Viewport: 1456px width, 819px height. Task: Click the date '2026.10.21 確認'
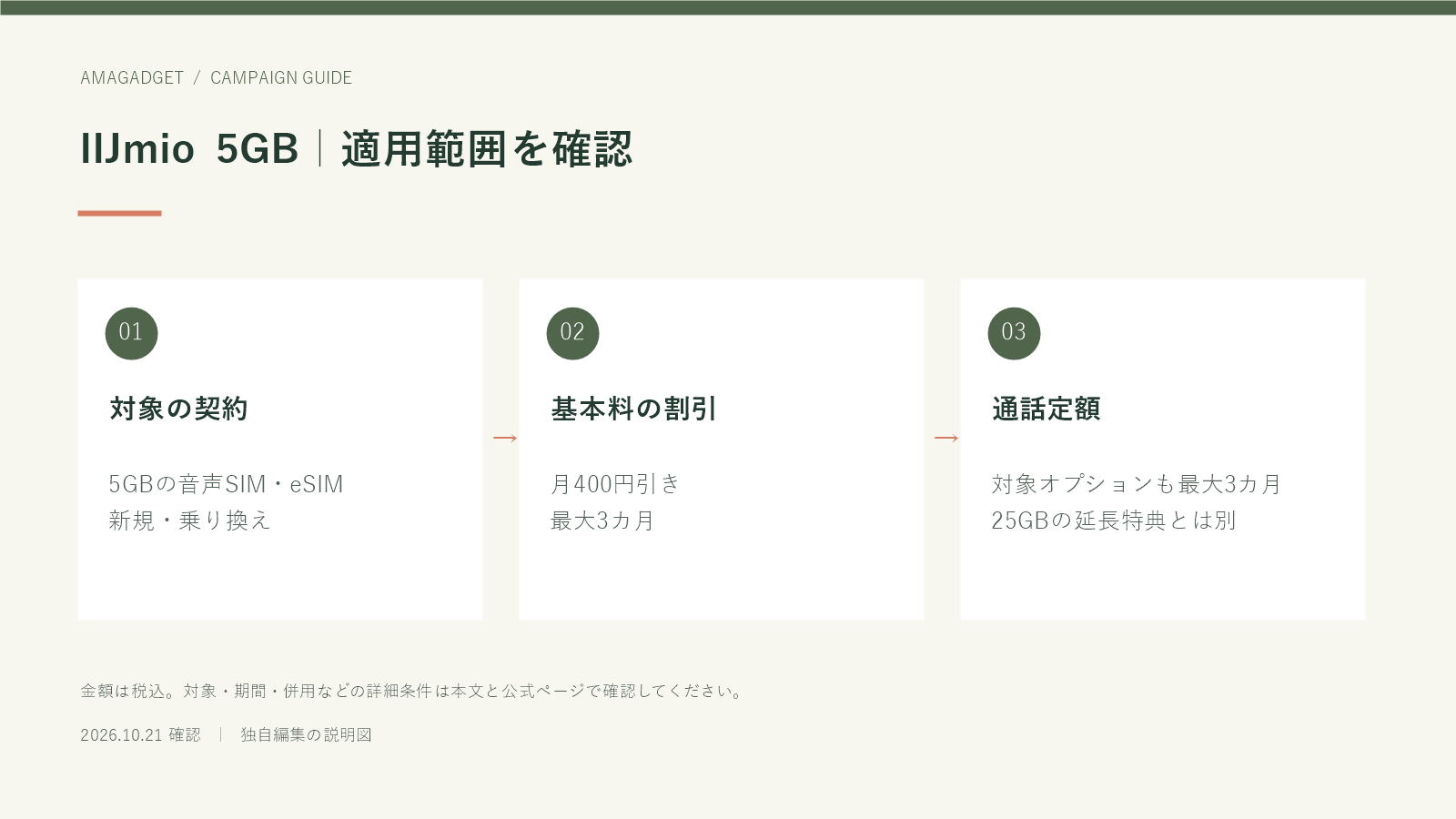[x=140, y=734]
